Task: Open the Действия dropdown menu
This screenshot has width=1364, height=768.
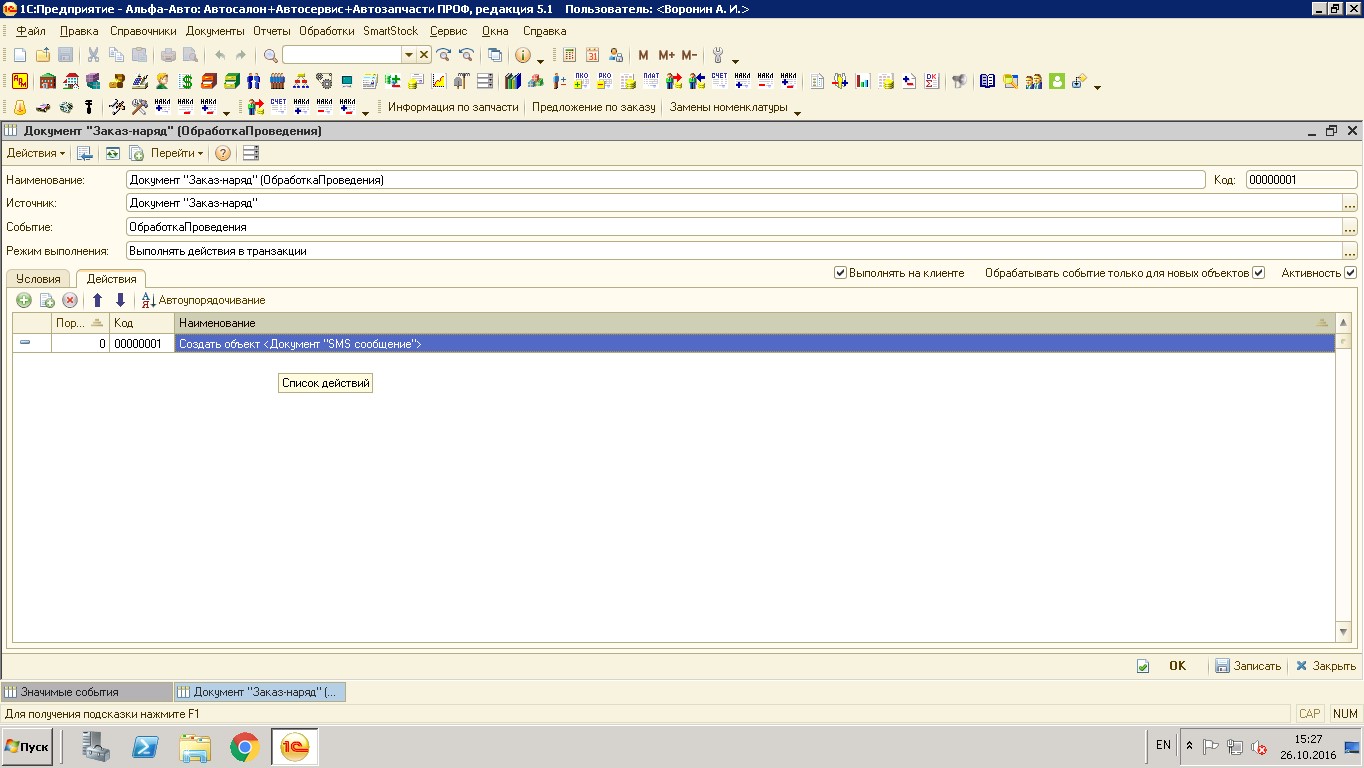Action: point(36,153)
